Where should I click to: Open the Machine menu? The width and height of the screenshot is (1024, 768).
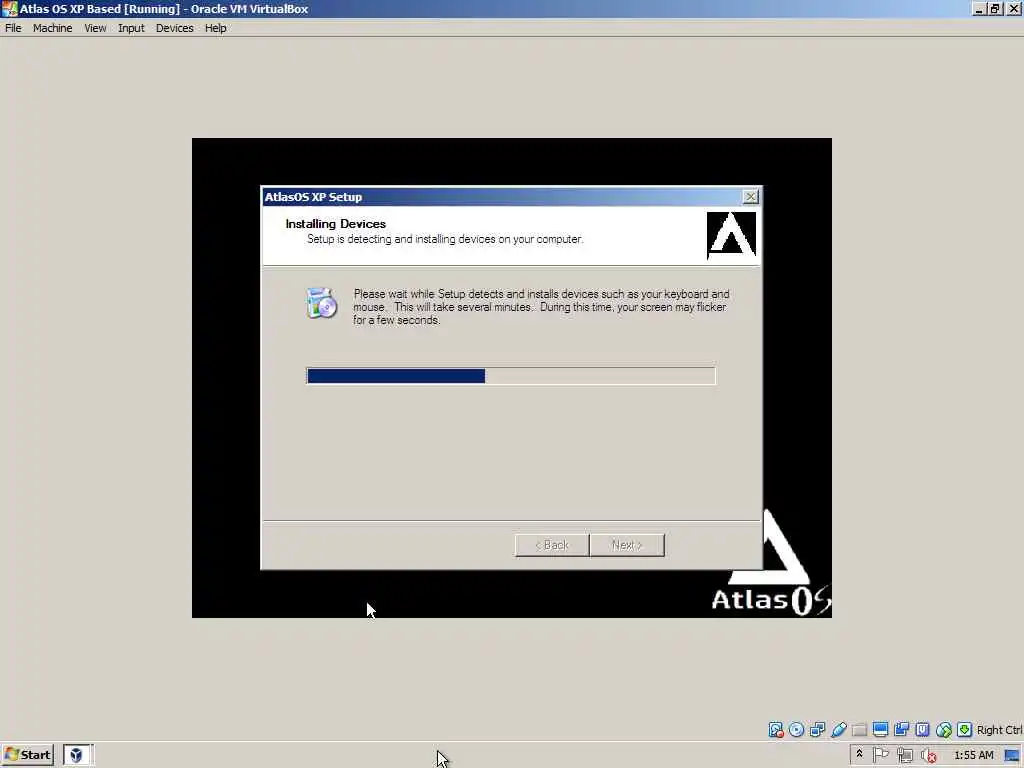pos(52,28)
